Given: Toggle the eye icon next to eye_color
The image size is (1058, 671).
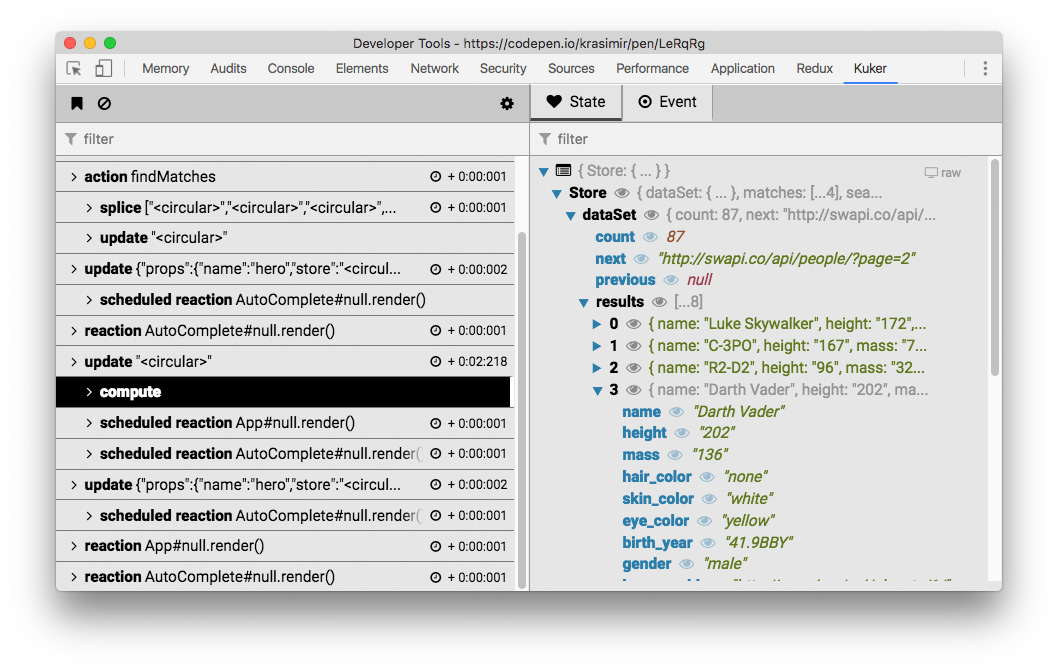Looking at the screenshot, I should [704, 520].
